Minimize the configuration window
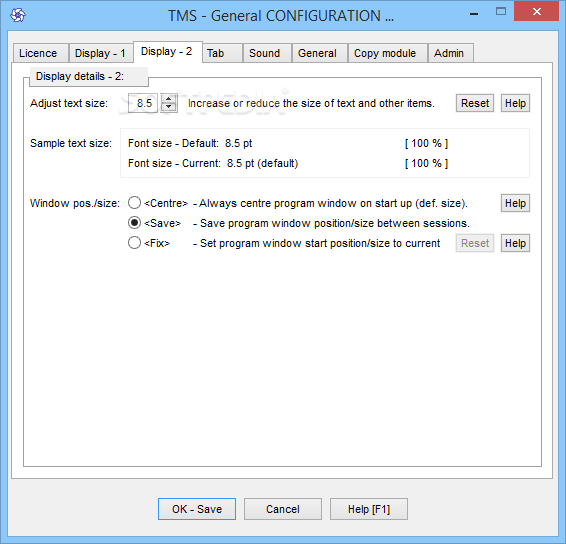 tap(474, 13)
